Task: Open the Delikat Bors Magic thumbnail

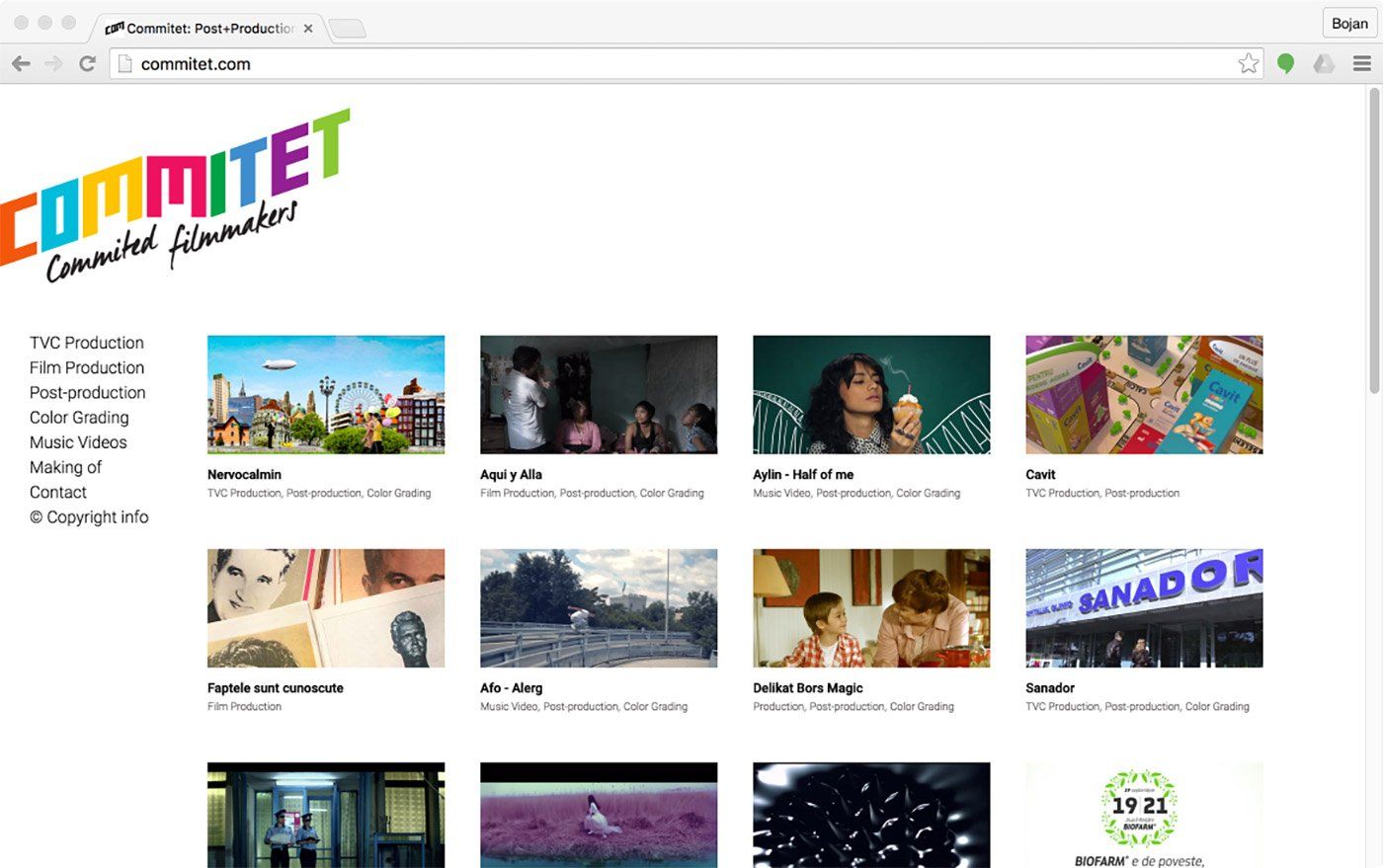Action: point(871,608)
